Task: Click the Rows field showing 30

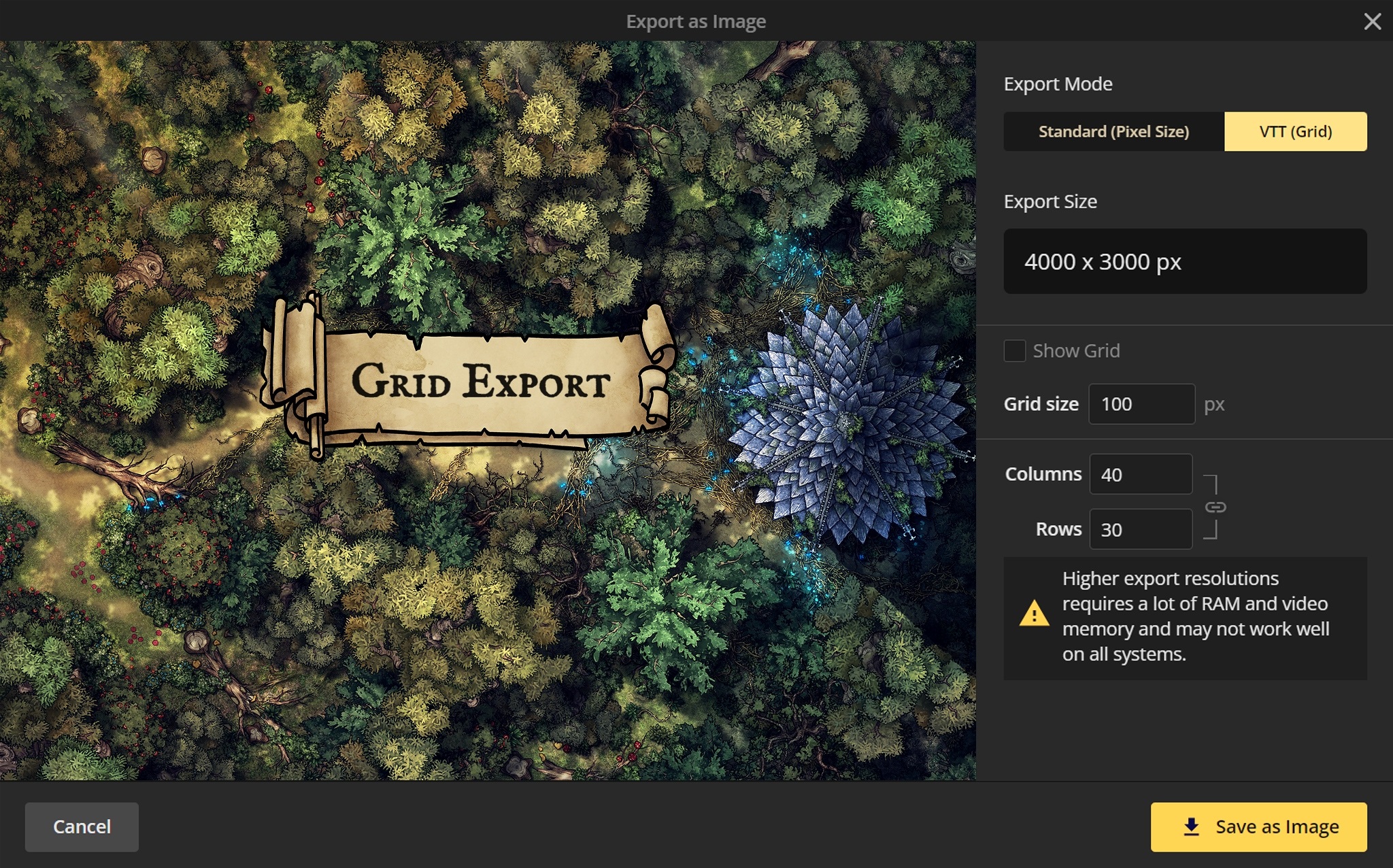Action: coord(1141,529)
